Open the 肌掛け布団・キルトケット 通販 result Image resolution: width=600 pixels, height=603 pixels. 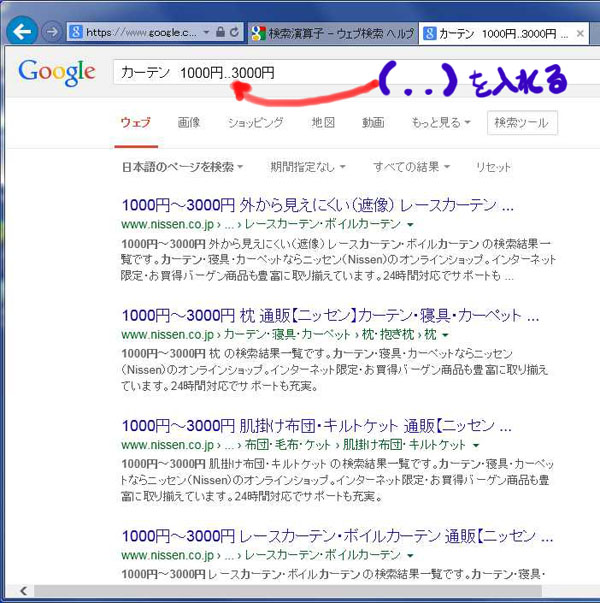click(x=317, y=426)
